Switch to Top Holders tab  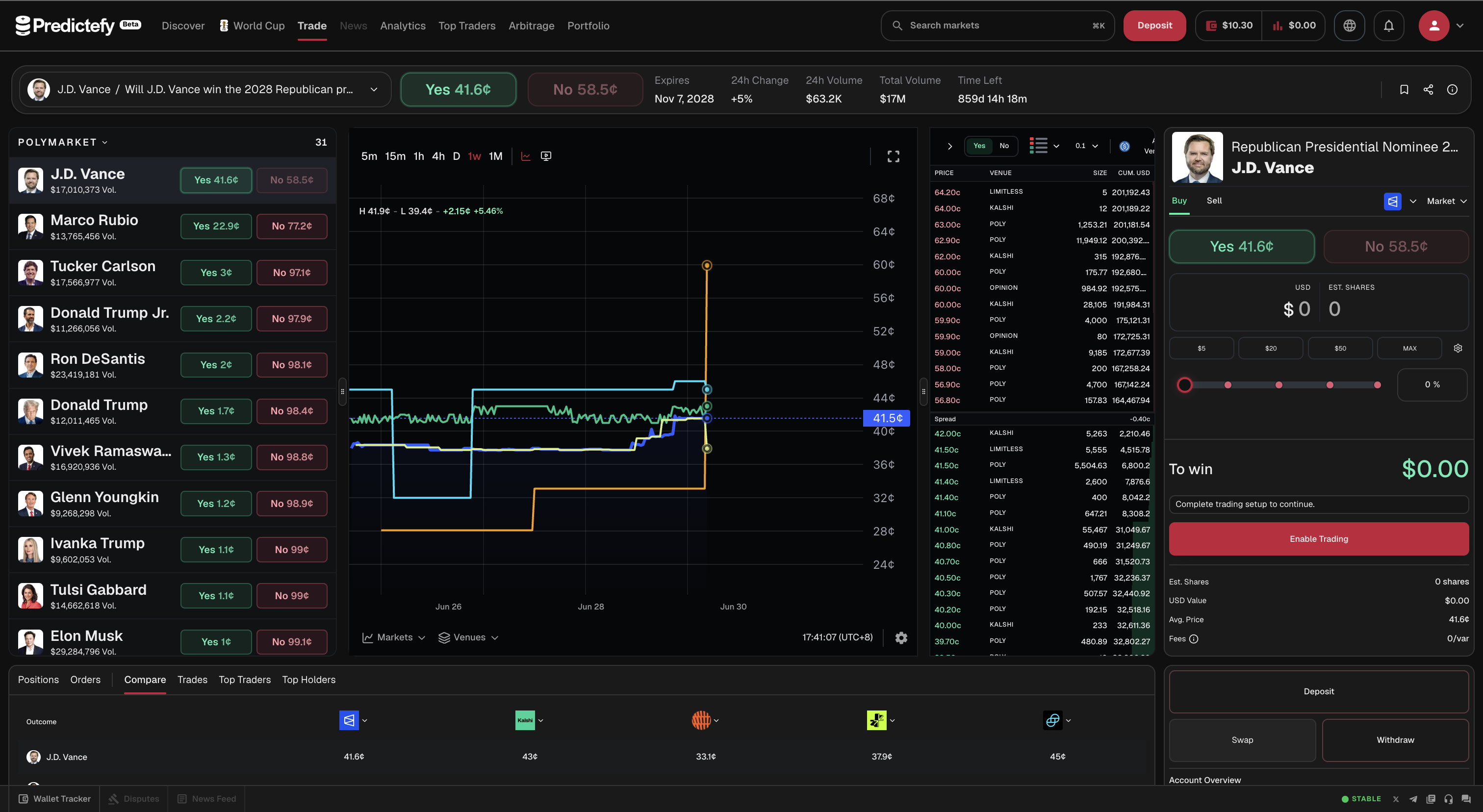coord(308,680)
